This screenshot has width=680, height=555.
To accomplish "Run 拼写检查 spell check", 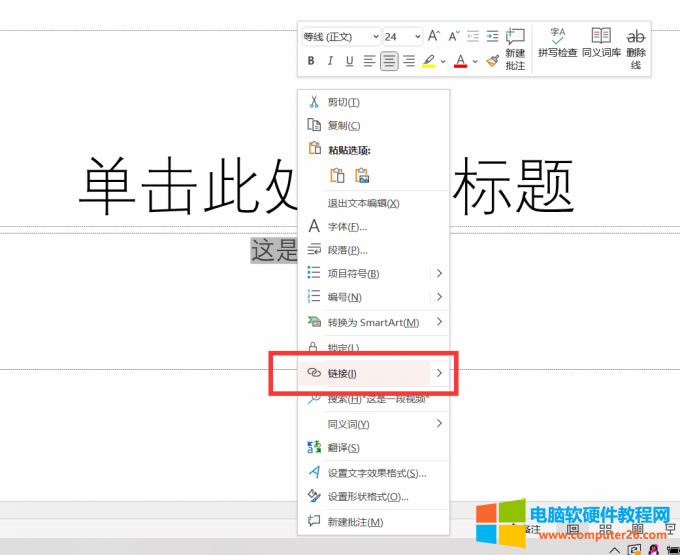I will click(x=557, y=42).
